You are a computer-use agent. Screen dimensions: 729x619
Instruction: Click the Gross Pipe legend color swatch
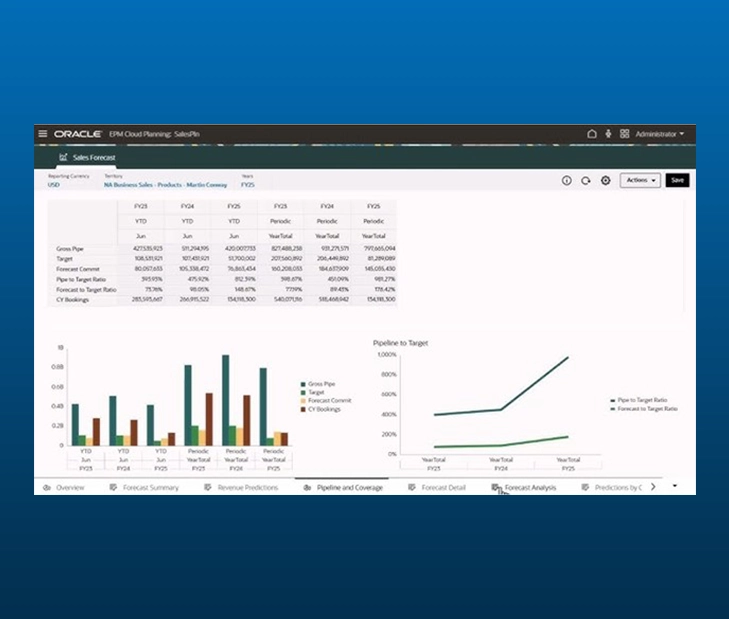[x=303, y=384]
